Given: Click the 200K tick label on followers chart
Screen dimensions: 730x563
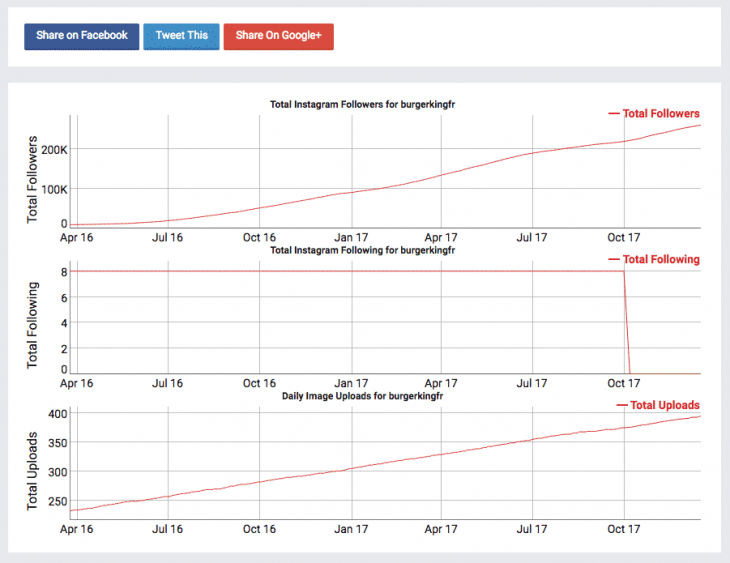Looking at the screenshot, I should (52, 150).
